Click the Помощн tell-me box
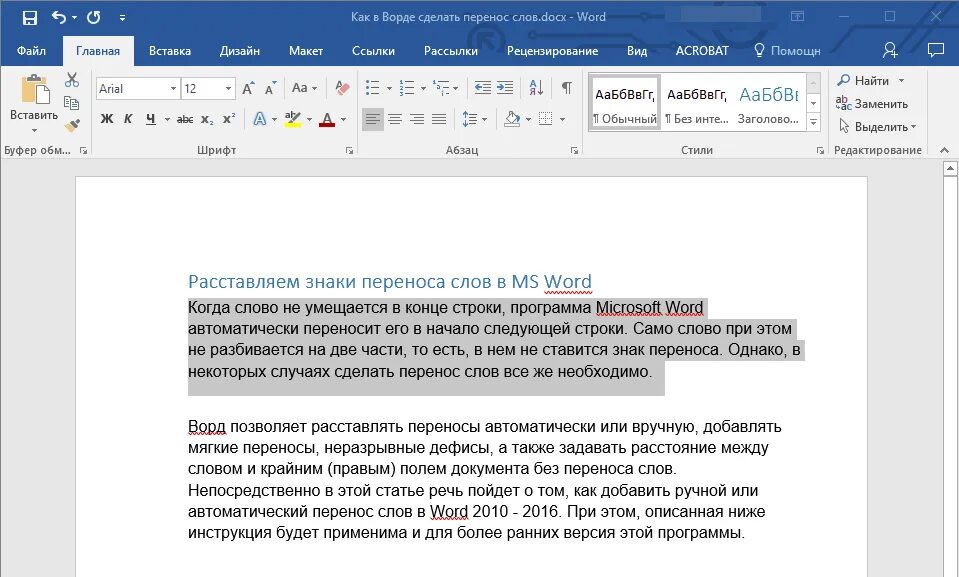Viewport: 959px width, 577px height. pyautogui.click(x=787, y=51)
